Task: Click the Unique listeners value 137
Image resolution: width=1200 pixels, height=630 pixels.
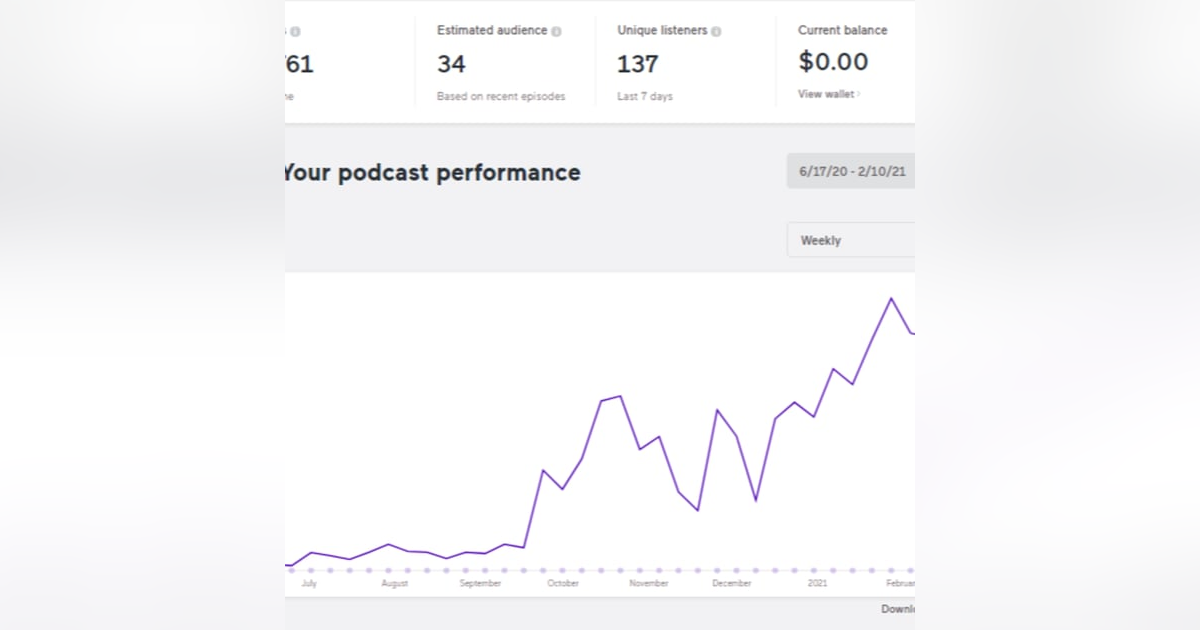Action: click(637, 64)
